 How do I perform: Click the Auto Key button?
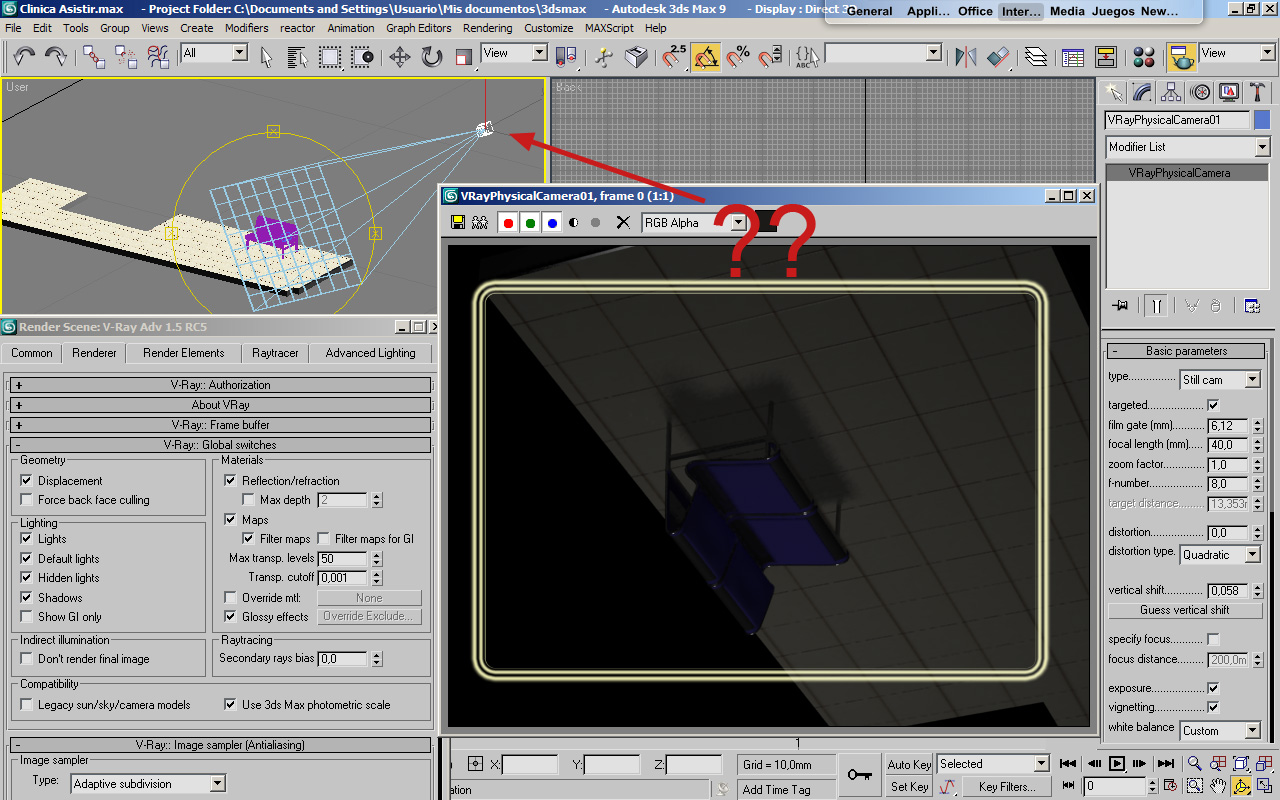909,765
